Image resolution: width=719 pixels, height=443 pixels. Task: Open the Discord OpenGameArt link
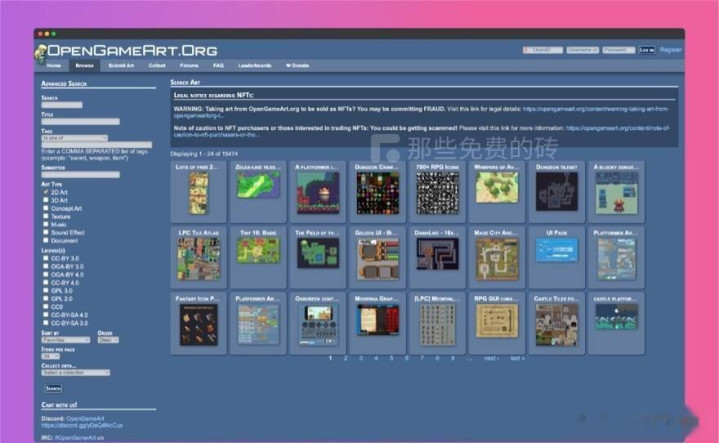point(85,419)
